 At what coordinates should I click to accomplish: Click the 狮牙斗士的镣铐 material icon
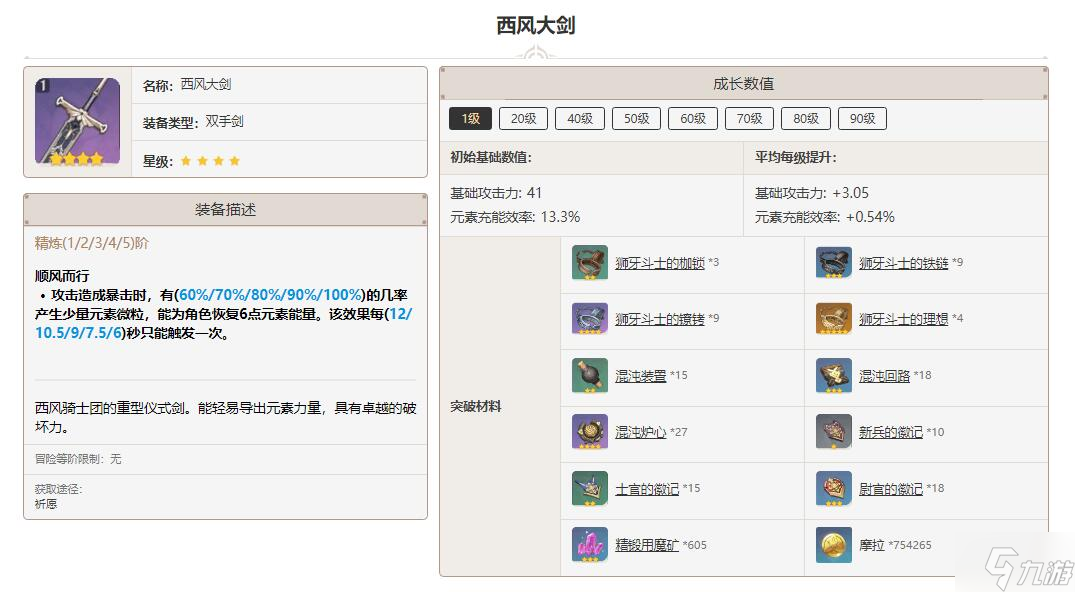tap(590, 319)
